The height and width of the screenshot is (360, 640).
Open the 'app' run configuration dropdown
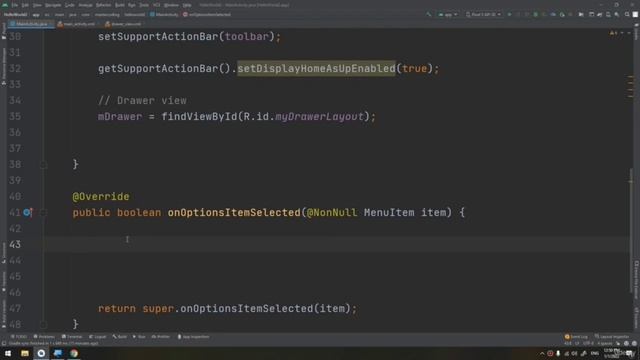tap(447, 14)
